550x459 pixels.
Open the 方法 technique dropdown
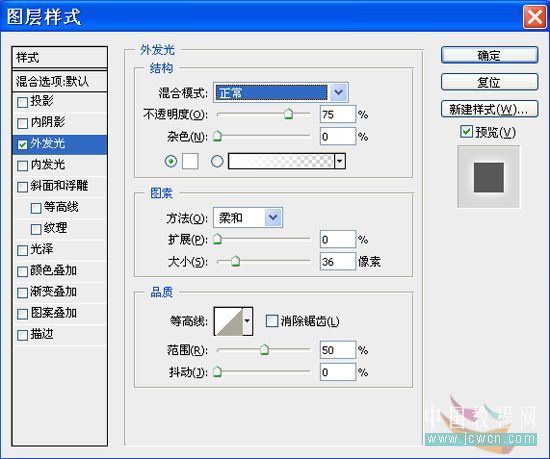[x=248, y=218]
